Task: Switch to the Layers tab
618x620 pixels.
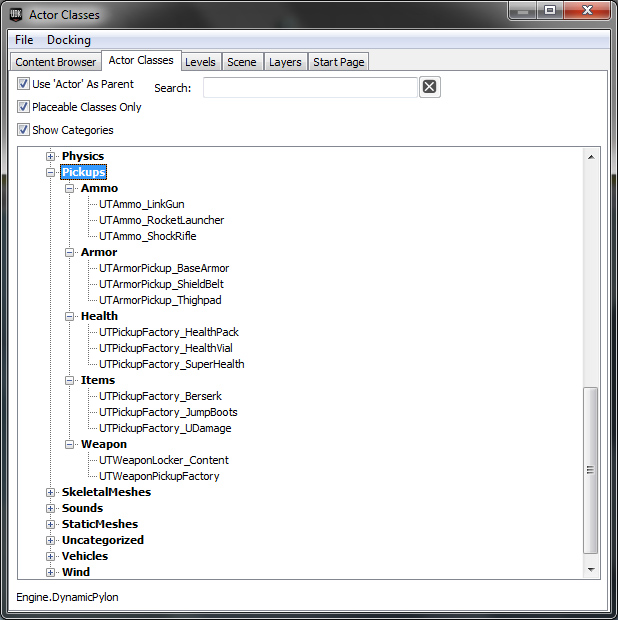Action: [285, 62]
